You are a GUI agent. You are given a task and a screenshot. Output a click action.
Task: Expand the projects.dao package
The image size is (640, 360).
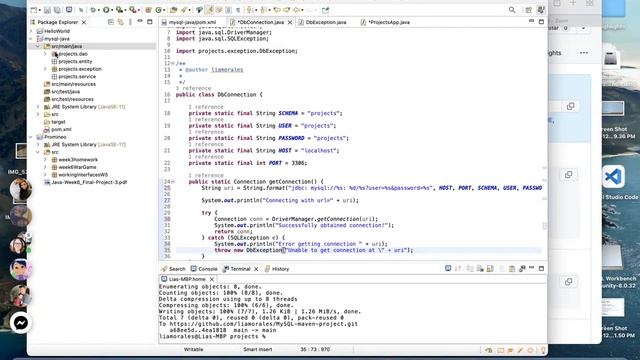tap(45, 54)
